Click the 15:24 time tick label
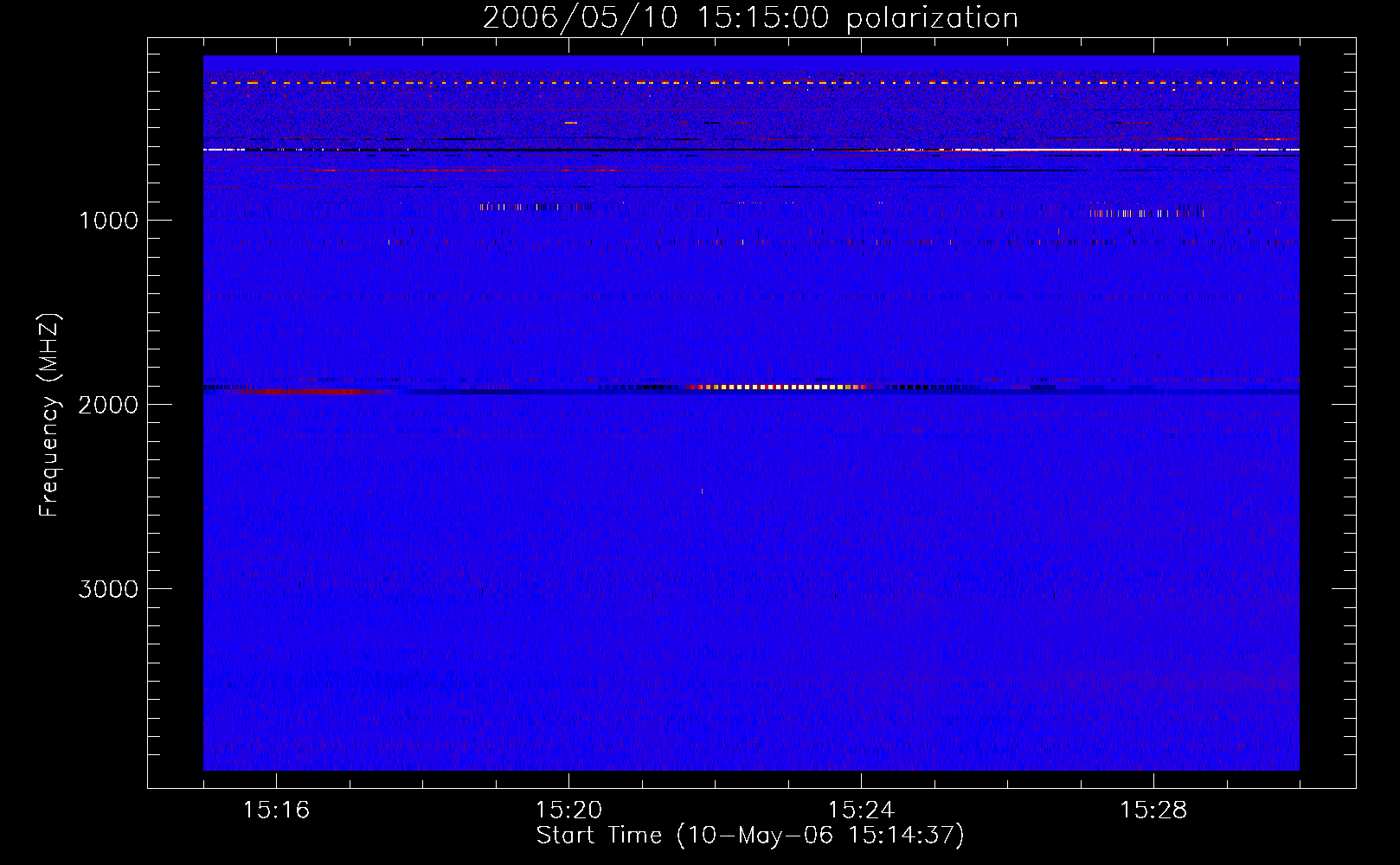Screen dimensions: 1400x865 click(861, 810)
